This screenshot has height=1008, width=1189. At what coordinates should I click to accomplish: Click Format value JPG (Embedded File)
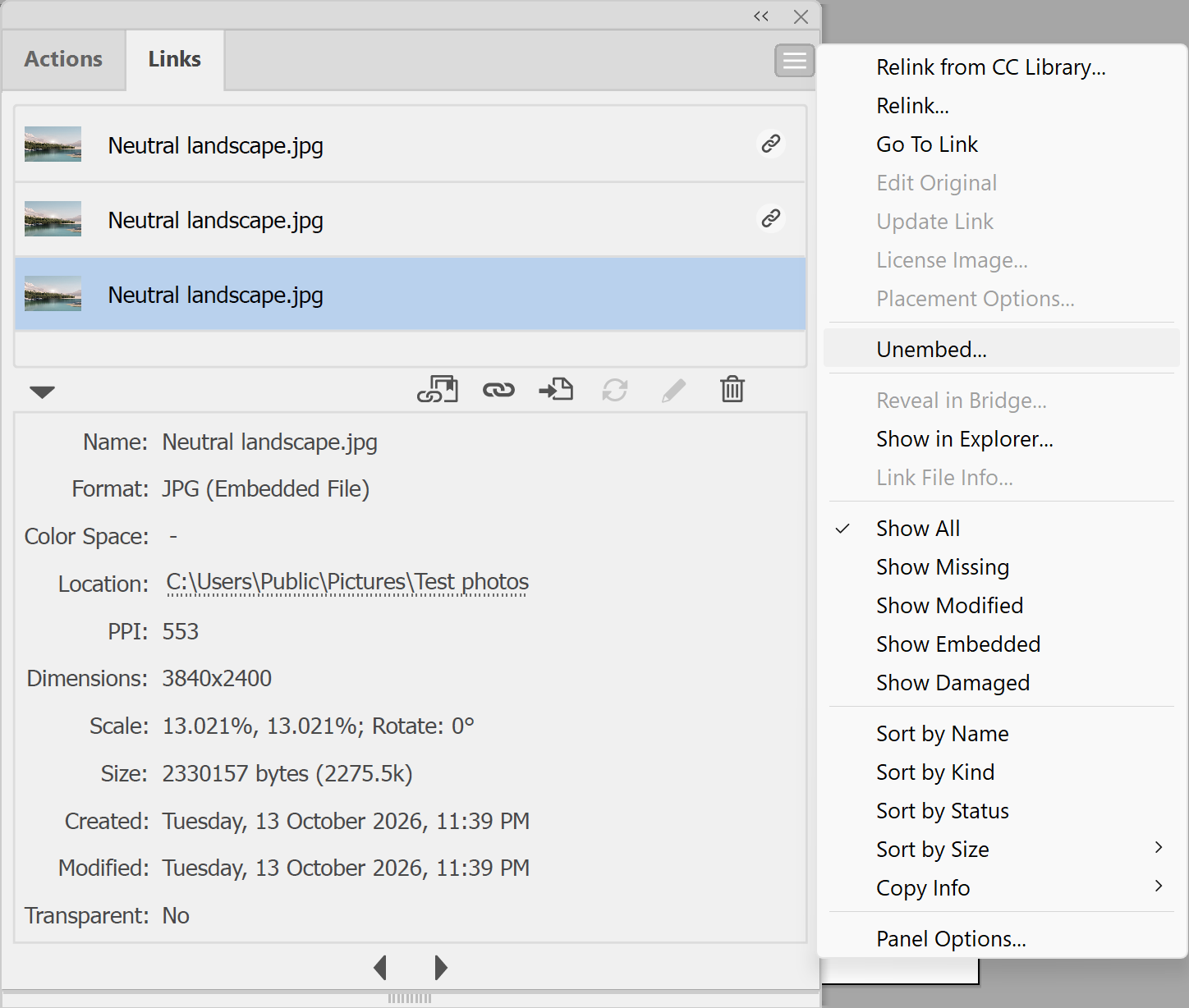(265, 489)
